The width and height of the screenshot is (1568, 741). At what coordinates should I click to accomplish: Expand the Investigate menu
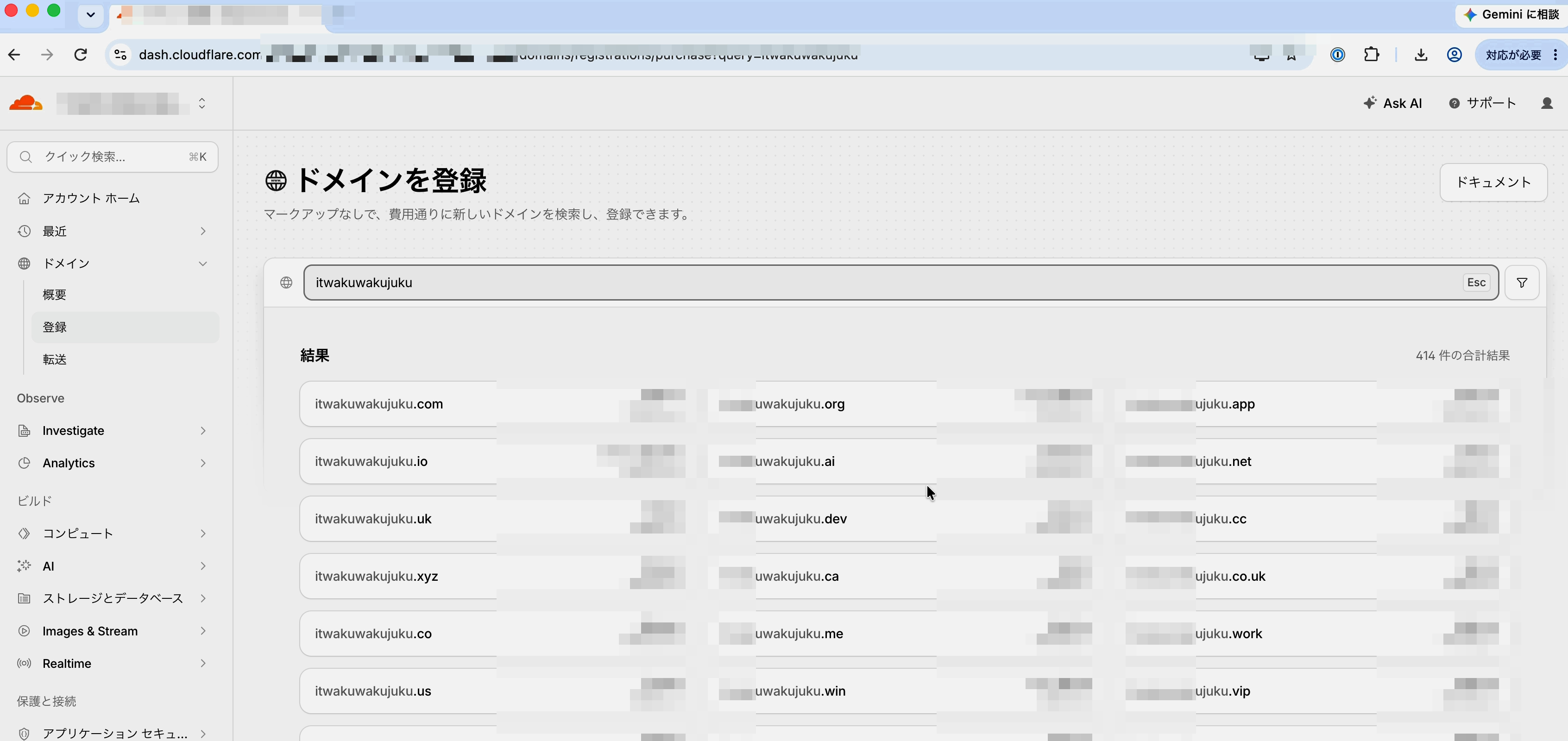pos(113,431)
